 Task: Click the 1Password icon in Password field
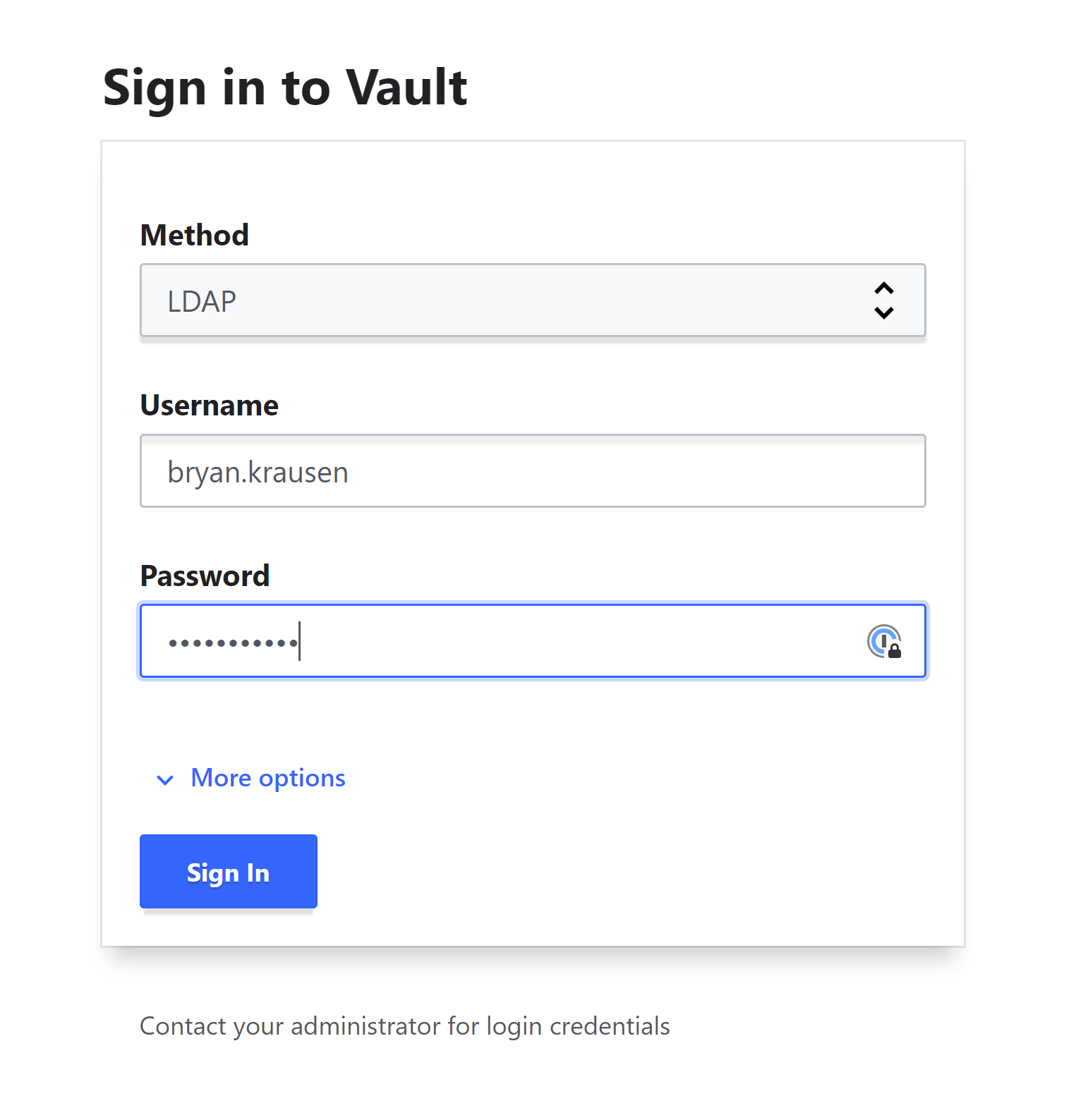[x=884, y=641]
